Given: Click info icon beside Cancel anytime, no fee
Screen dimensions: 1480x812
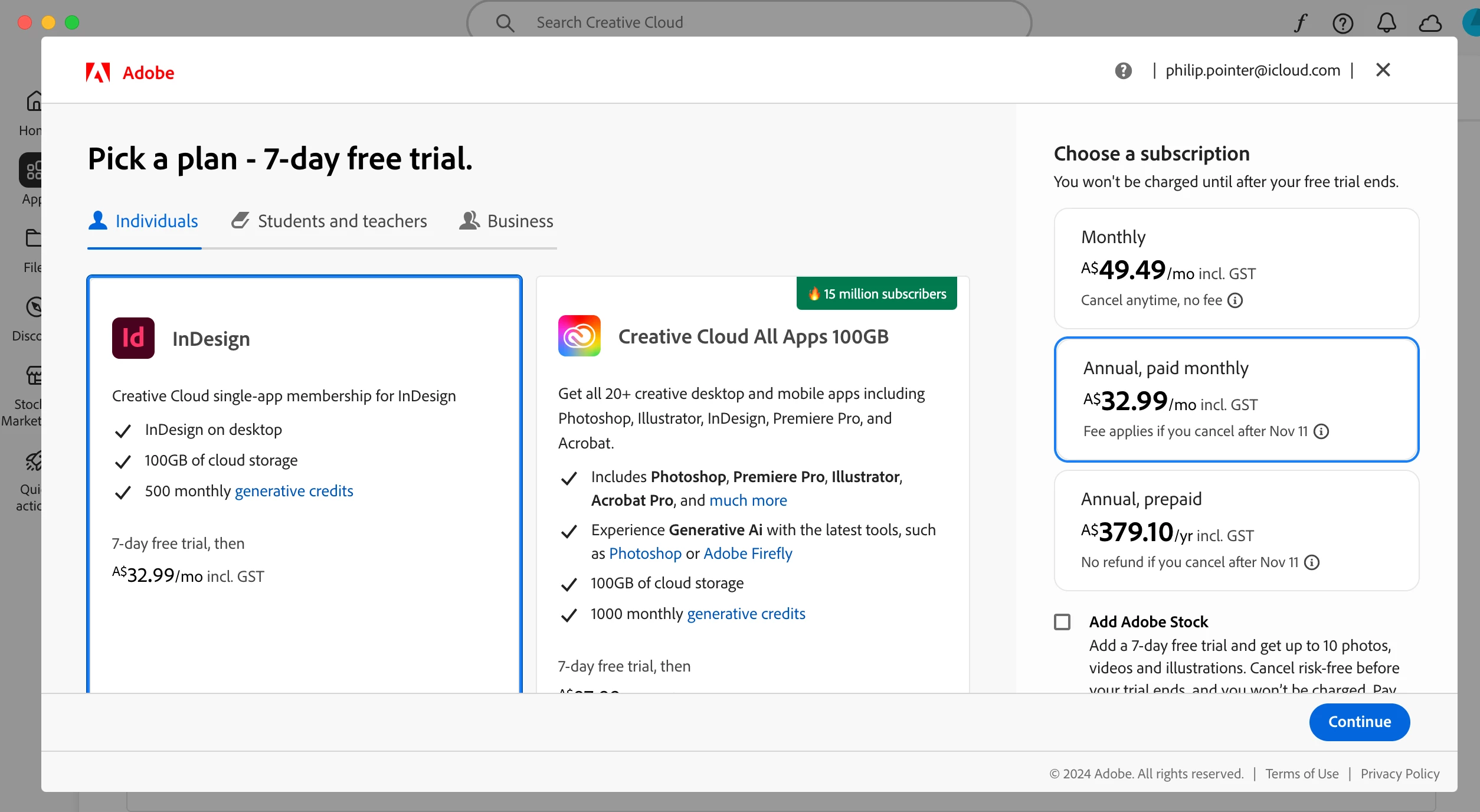Looking at the screenshot, I should [1235, 300].
